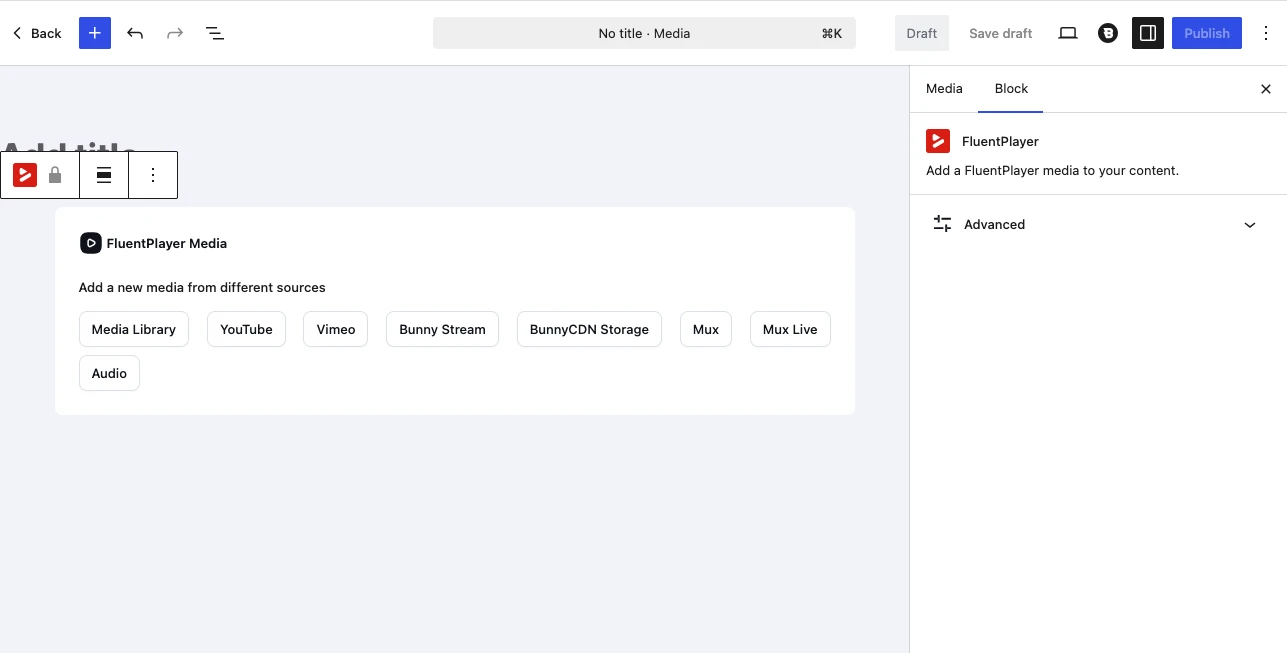Click the Advanced sliders icon
The width and height of the screenshot is (1287, 653).
[942, 224]
